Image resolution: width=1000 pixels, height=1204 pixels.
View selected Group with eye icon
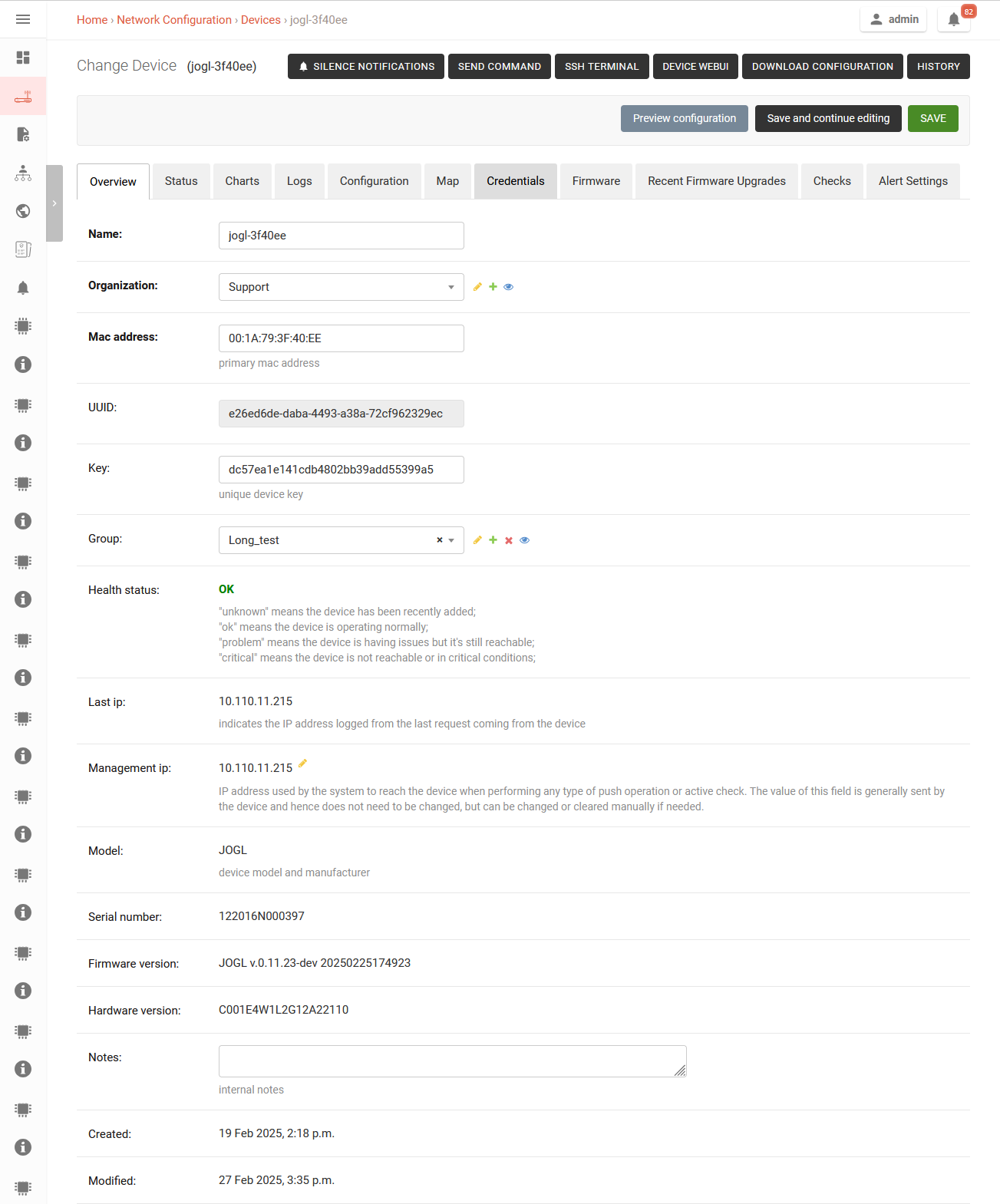(525, 540)
